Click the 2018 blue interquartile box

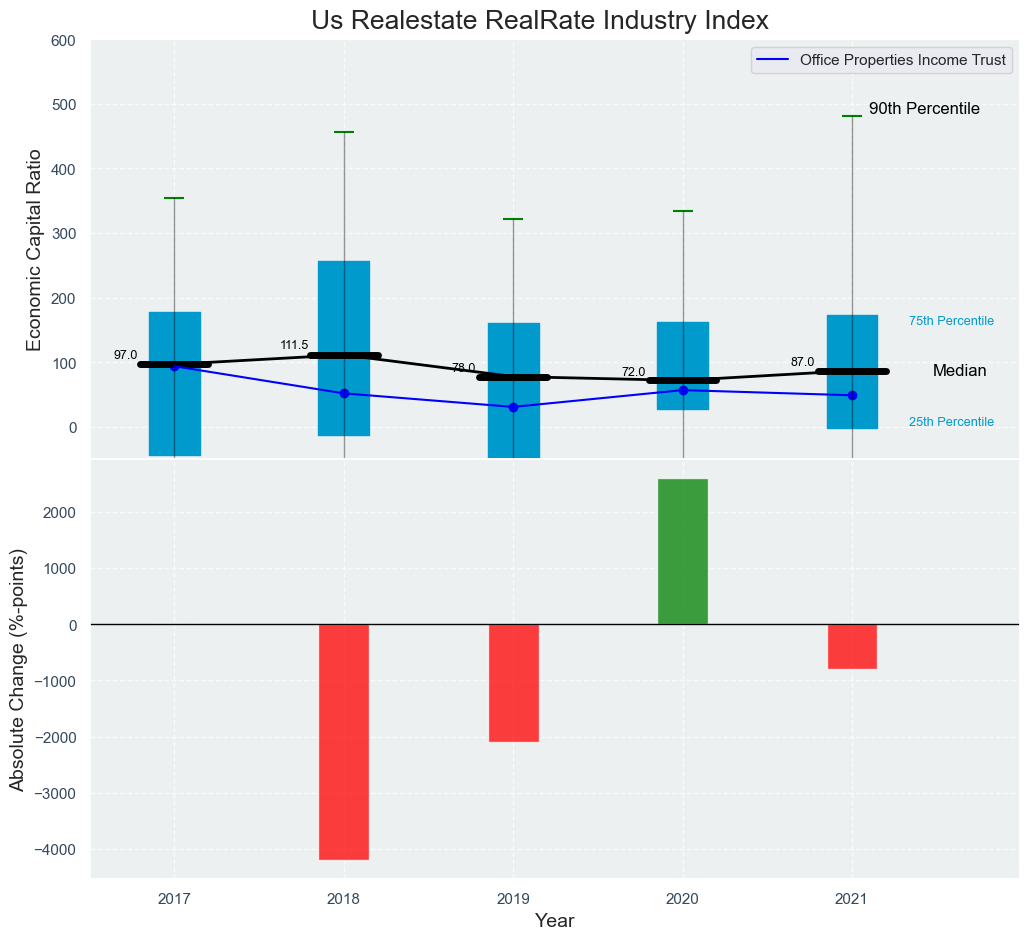pyautogui.click(x=344, y=300)
